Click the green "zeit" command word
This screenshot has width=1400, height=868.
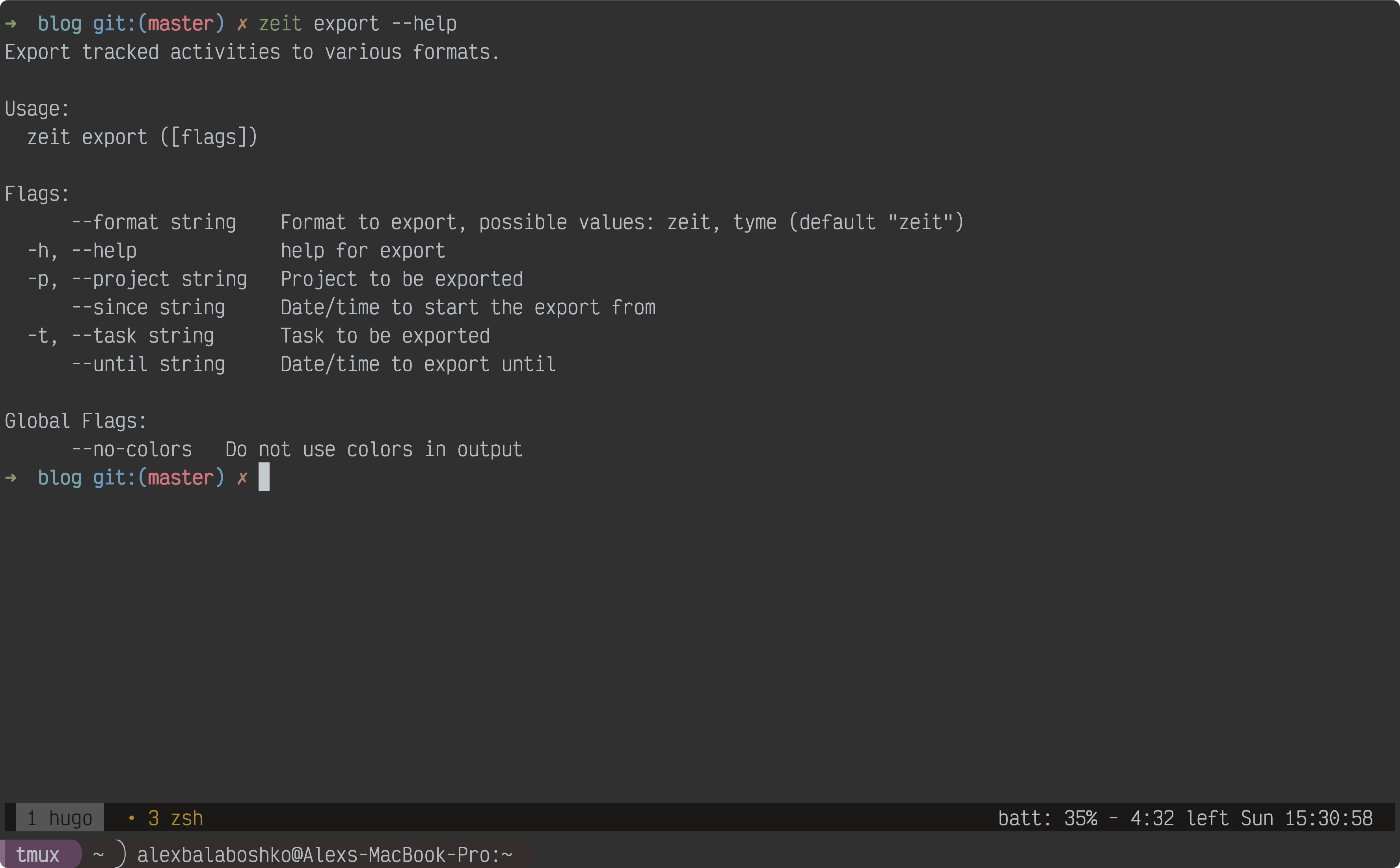point(280,24)
